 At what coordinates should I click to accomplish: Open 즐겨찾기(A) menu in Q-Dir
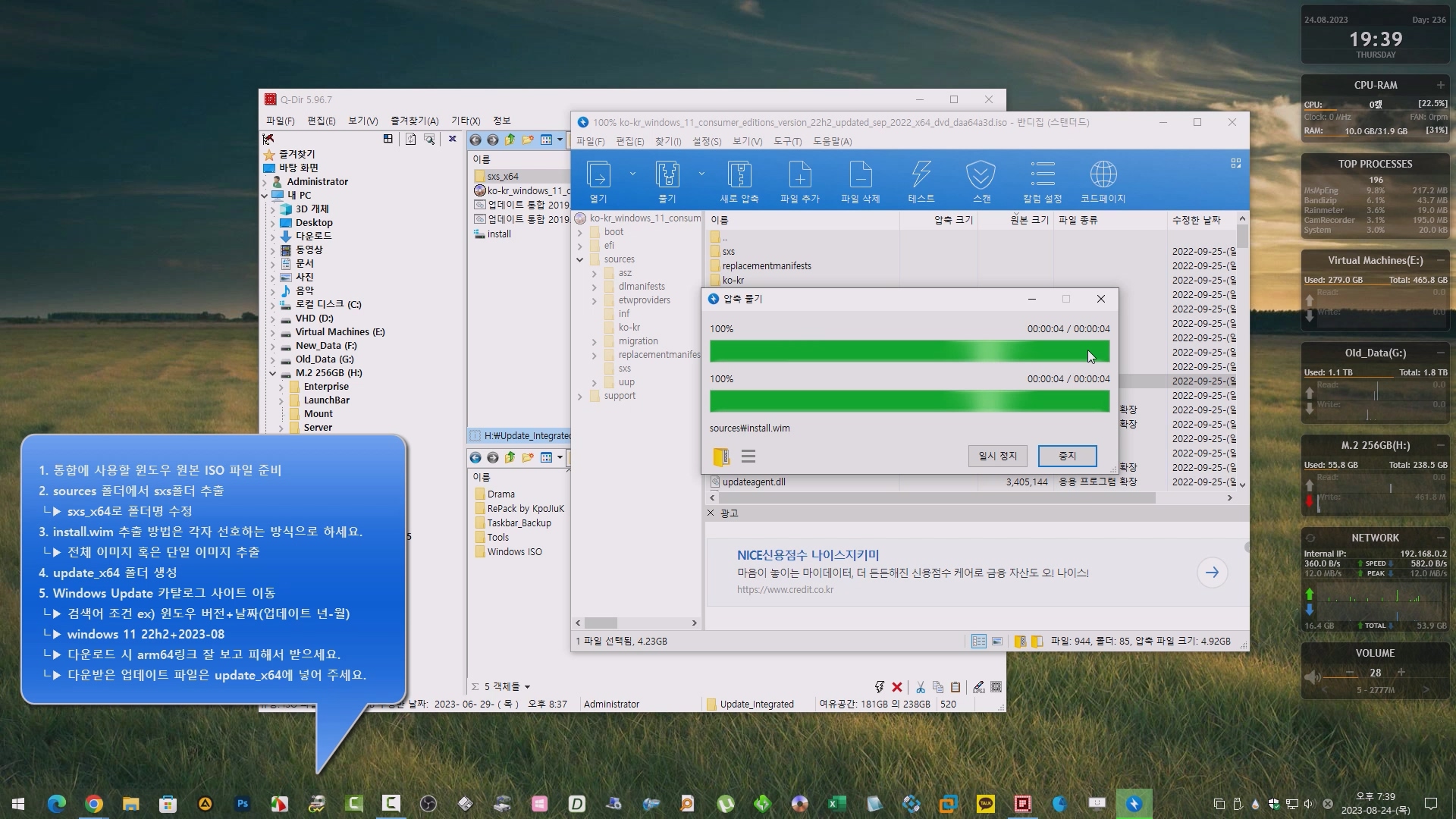414,121
